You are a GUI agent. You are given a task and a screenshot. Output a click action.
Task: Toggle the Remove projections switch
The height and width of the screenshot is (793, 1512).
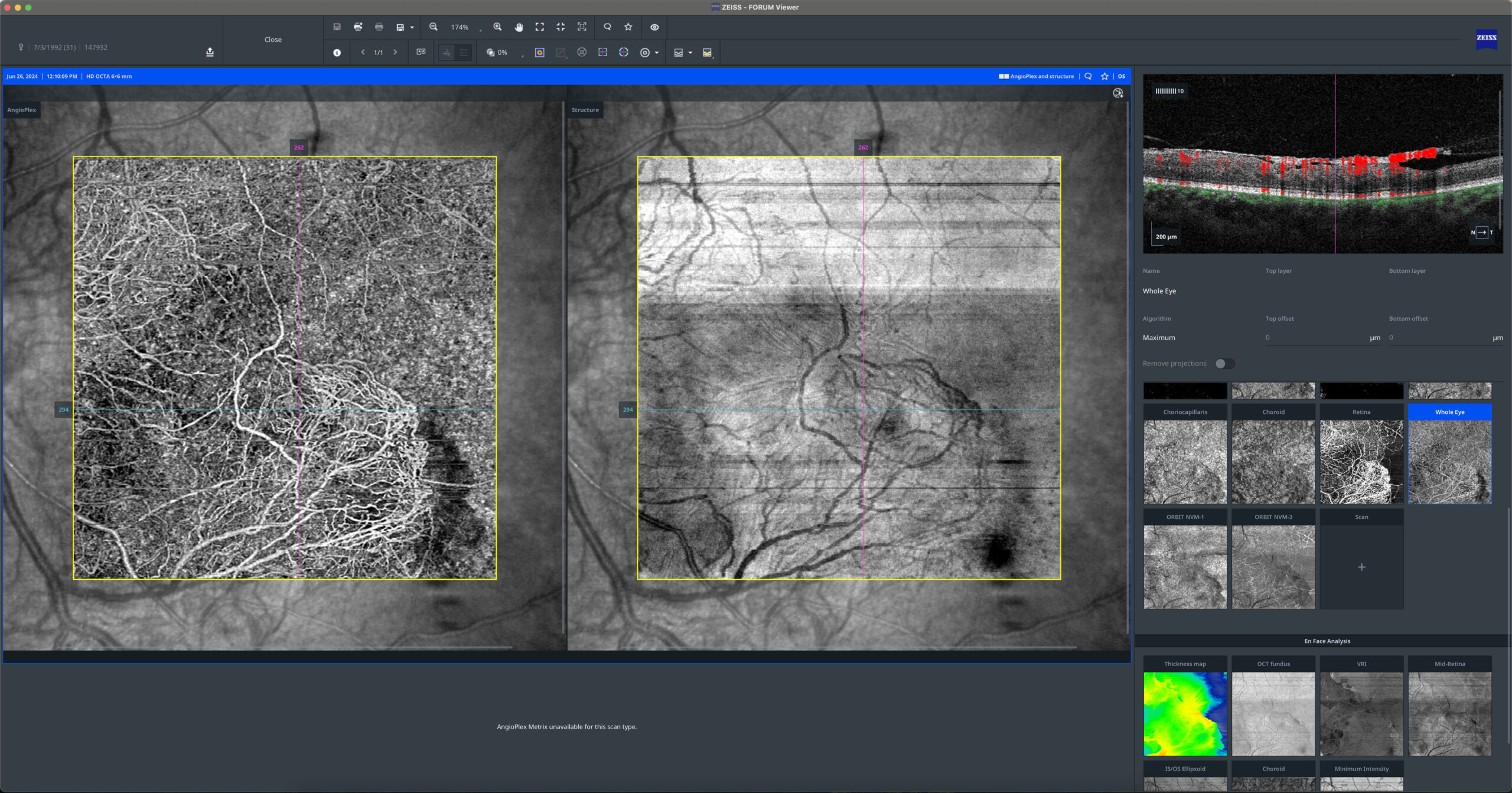pos(1224,364)
